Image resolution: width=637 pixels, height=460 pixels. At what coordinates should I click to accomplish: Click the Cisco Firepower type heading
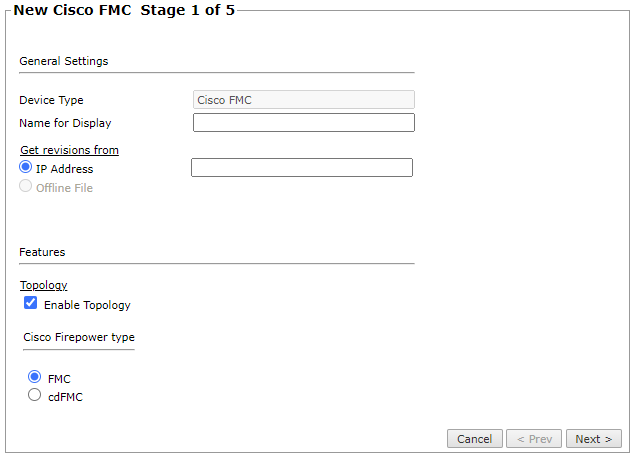pyautogui.click(x=79, y=337)
